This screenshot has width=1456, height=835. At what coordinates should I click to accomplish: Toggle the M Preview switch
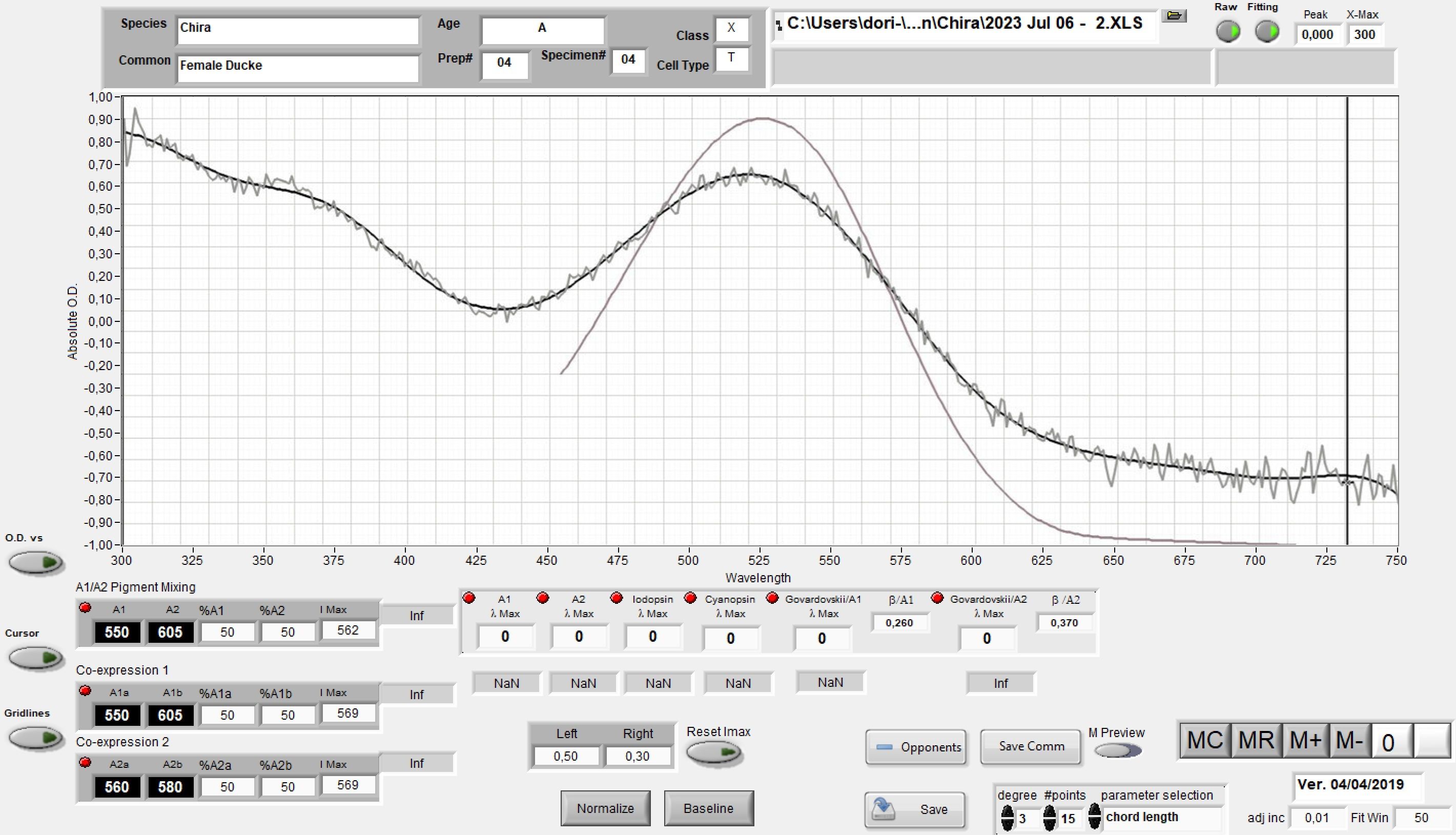[1118, 750]
